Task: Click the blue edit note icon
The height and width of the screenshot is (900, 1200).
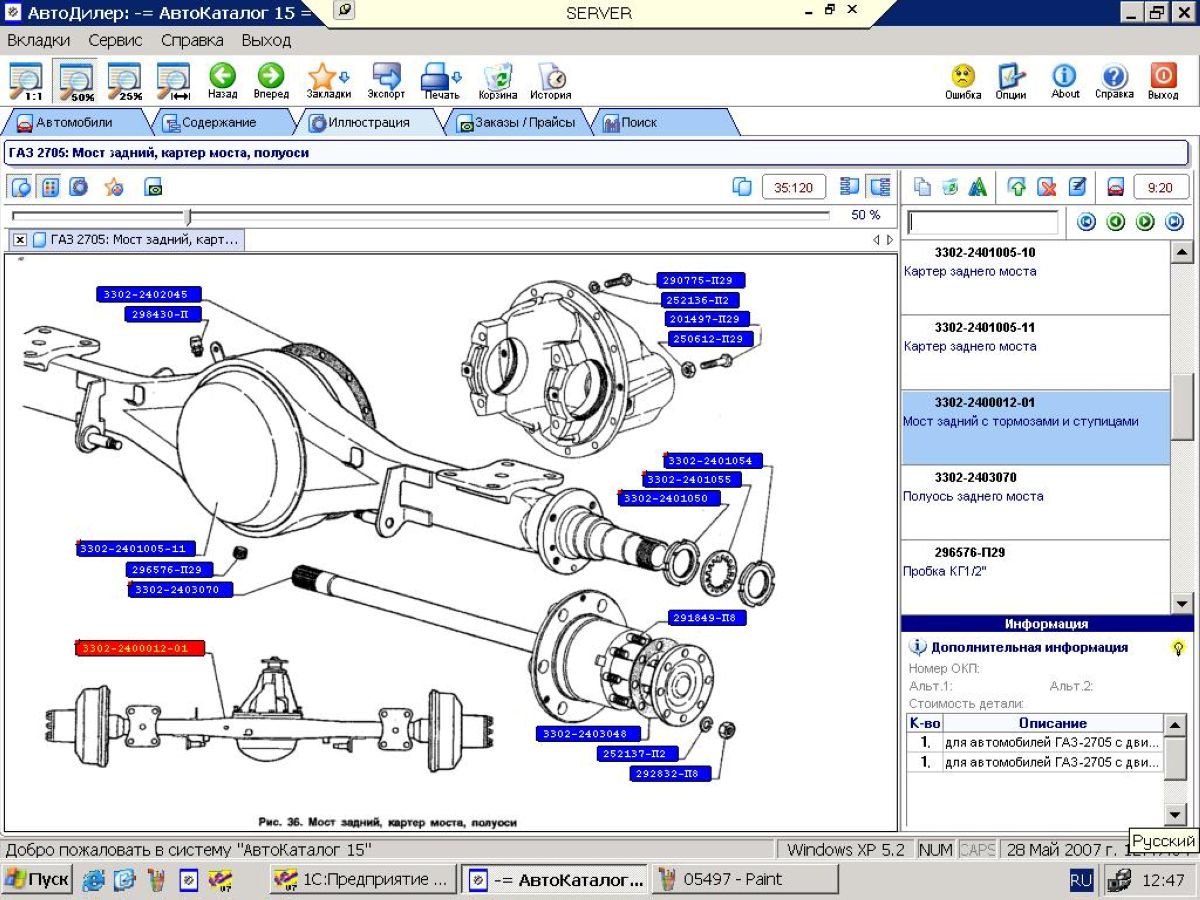Action: [x=1076, y=187]
